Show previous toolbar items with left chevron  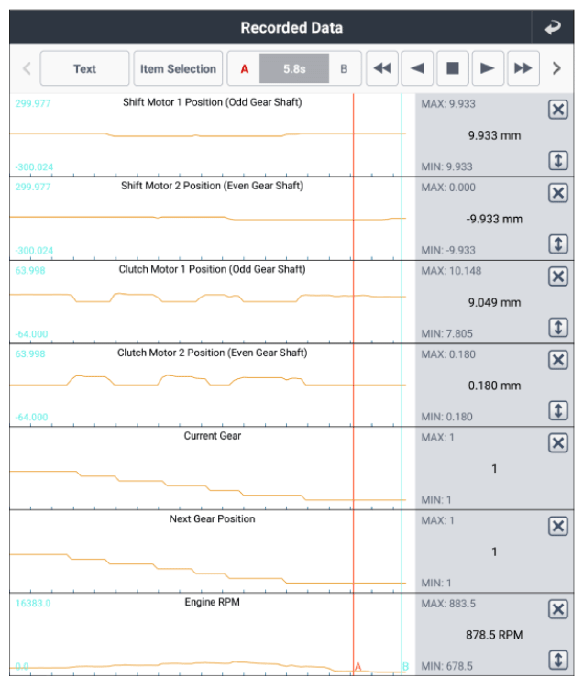[27, 69]
